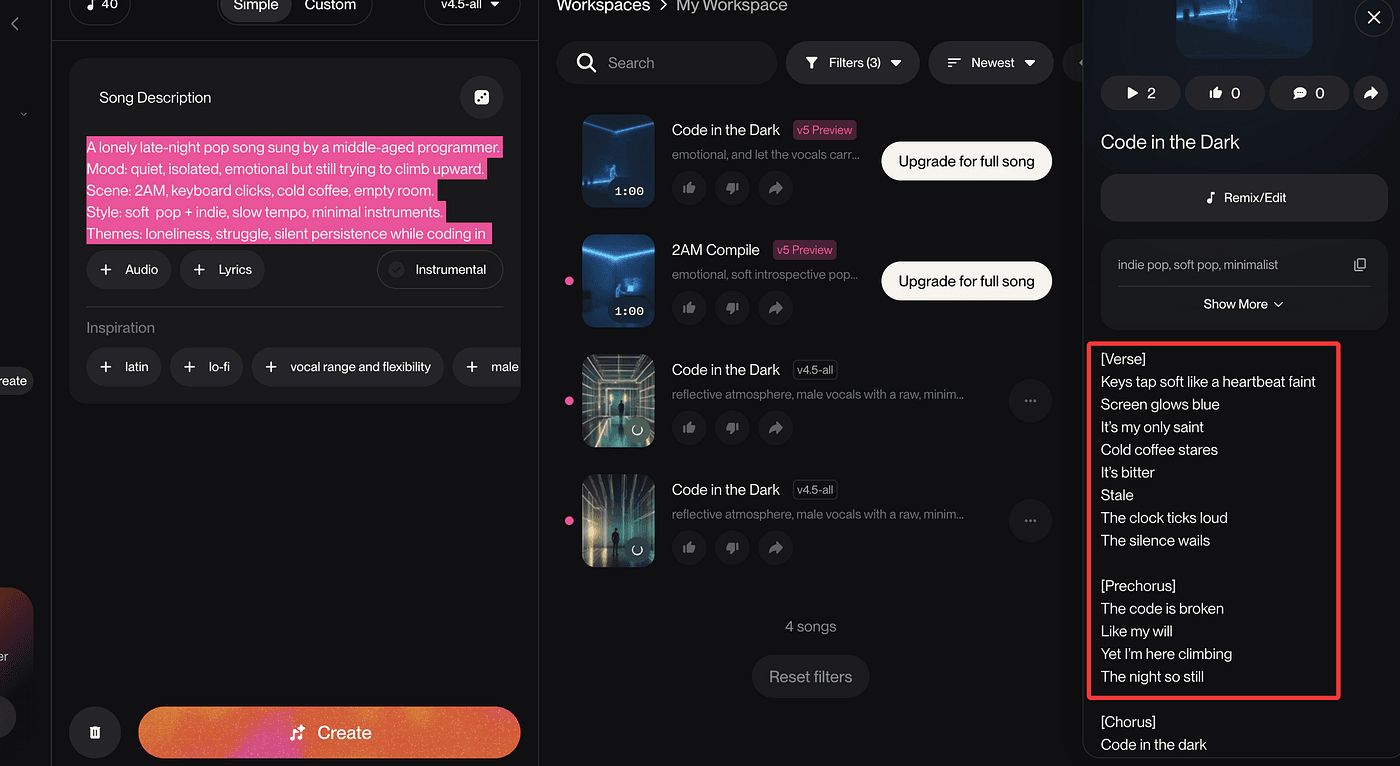Viewport: 1400px width, 766px height.
Task: Go to Workspaces breadcrumb
Action: [x=601, y=6]
